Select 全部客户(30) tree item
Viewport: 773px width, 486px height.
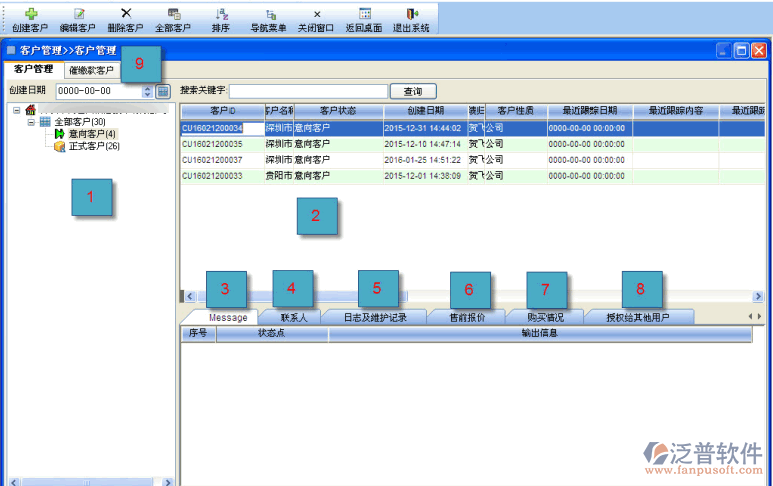80,122
